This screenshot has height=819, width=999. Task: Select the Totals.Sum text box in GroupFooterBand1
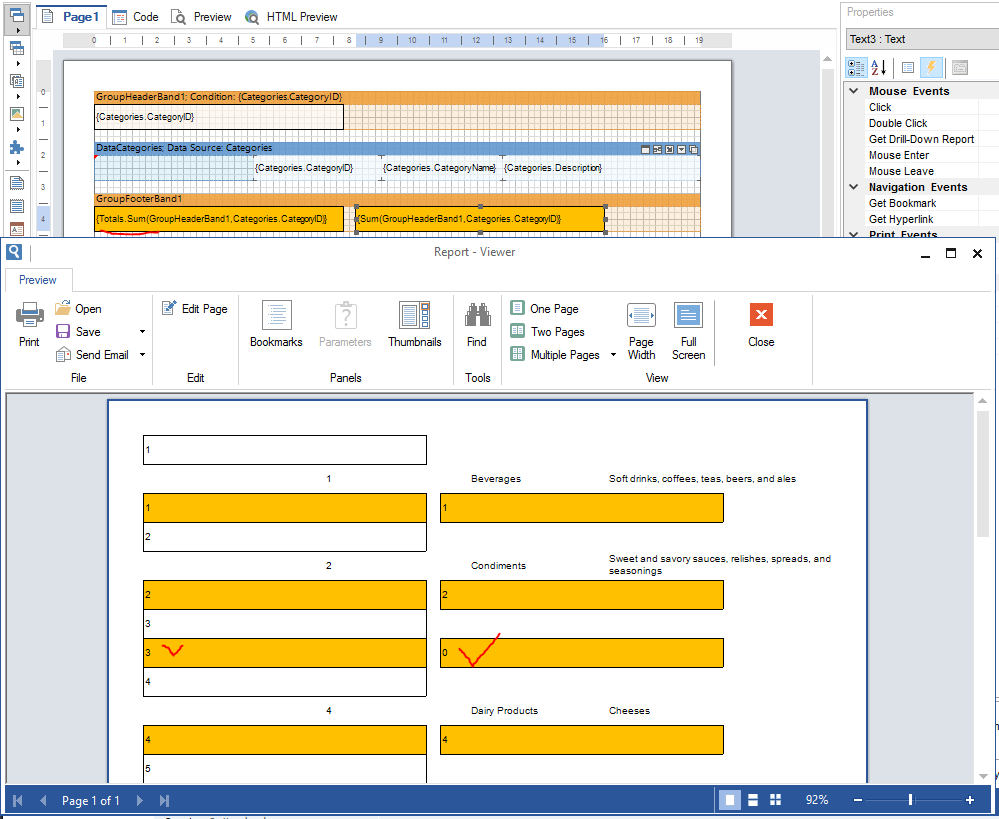coord(219,219)
